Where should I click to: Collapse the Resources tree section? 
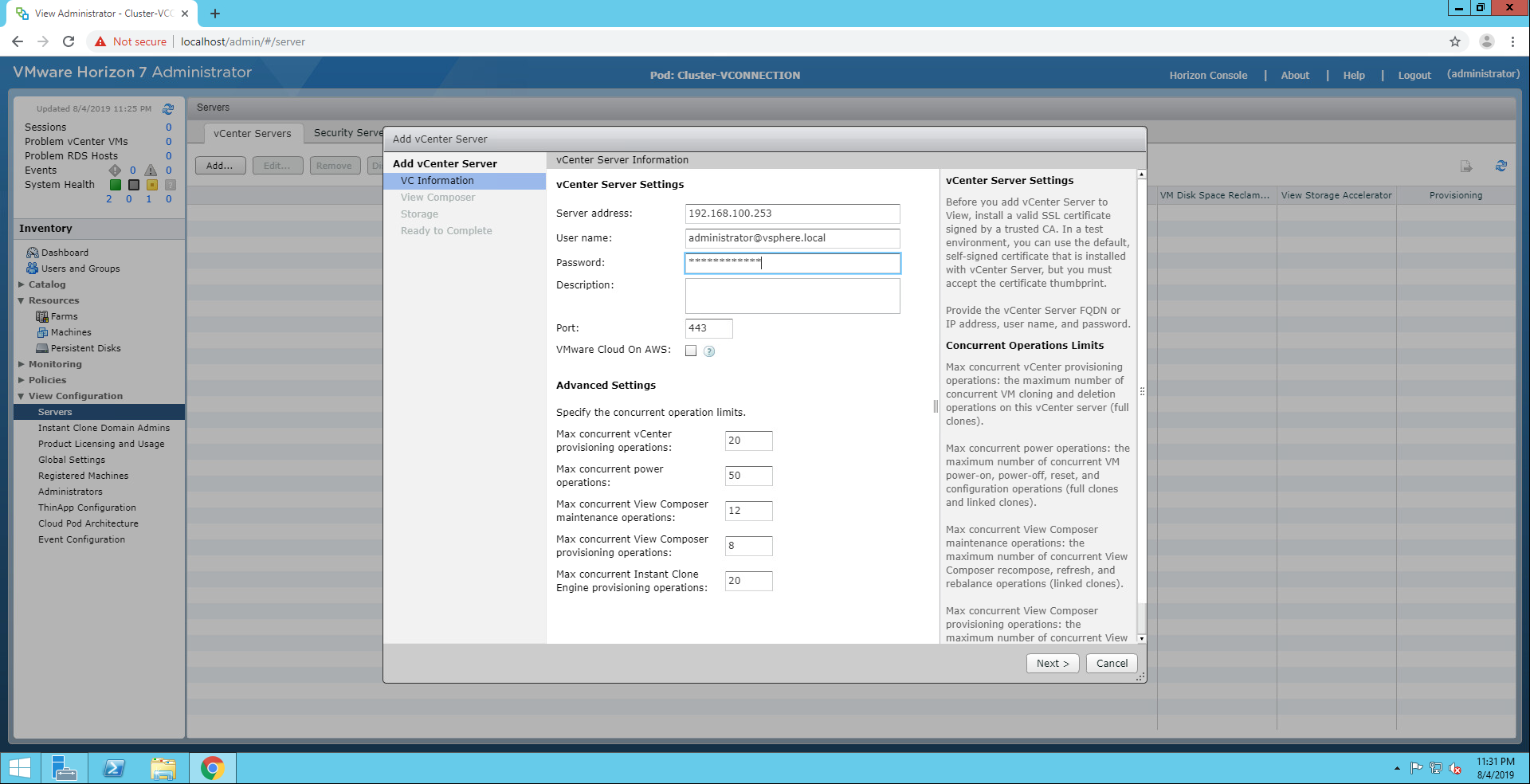(22, 300)
